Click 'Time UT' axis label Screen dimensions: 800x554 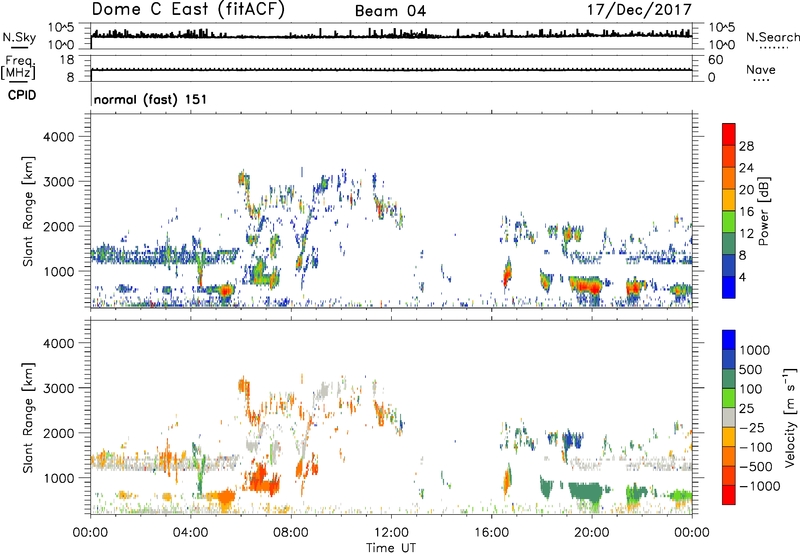[x=391, y=547]
